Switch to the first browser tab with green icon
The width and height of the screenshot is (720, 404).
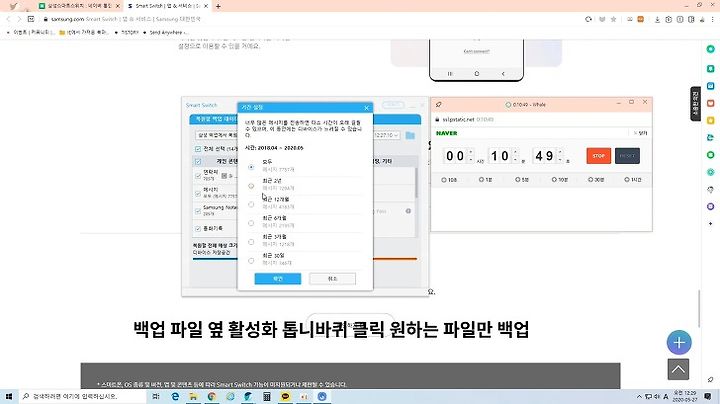[79, 6]
